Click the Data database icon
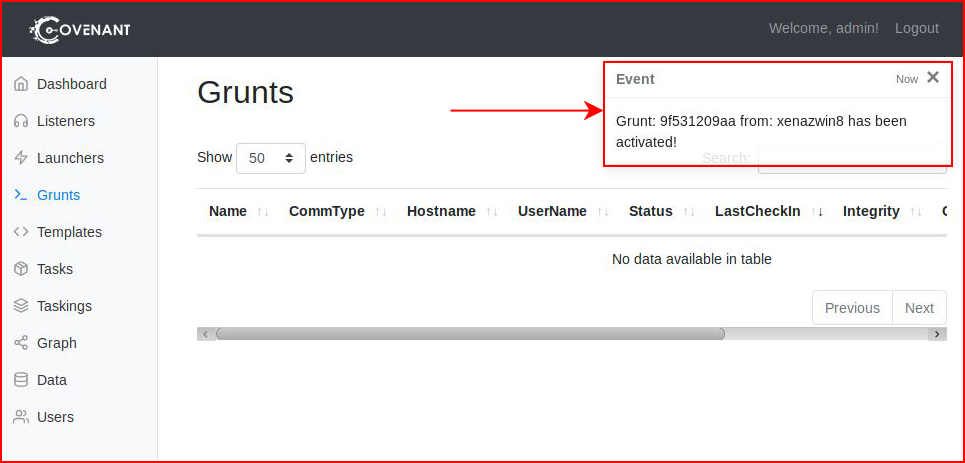 pyautogui.click(x=21, y=380)
